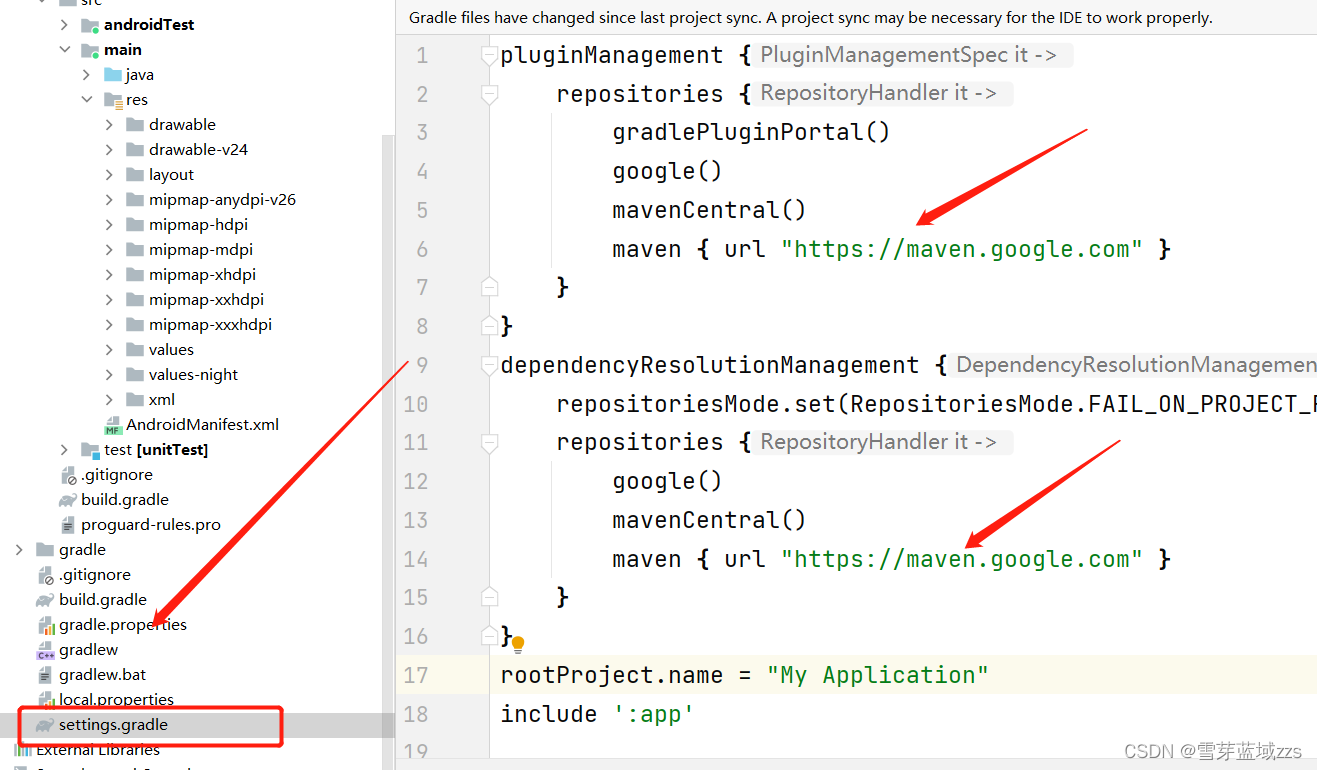Select the values-night folder name
1317x770 pixels.
coord(194,374)
